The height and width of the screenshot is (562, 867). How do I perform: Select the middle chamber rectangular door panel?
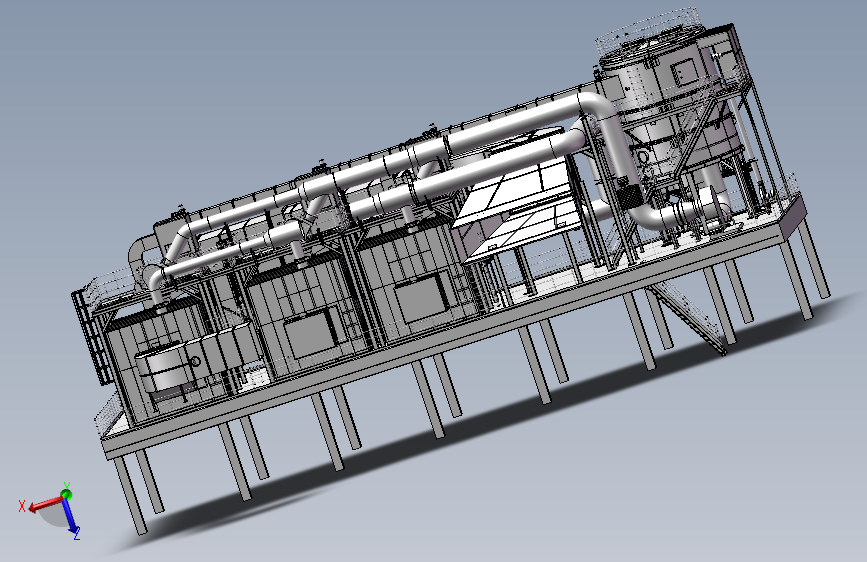[309, 335]
